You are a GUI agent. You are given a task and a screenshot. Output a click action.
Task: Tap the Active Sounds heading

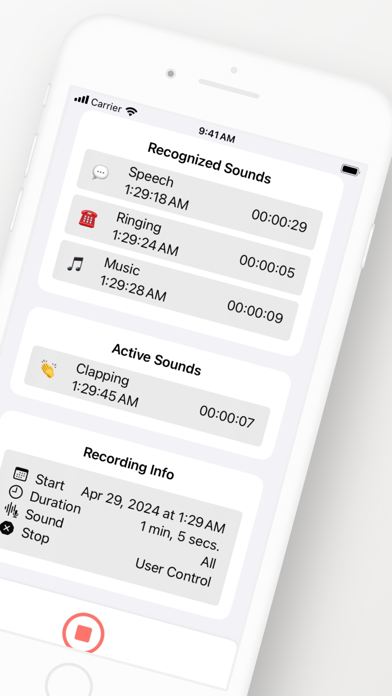tap(156, 359)
